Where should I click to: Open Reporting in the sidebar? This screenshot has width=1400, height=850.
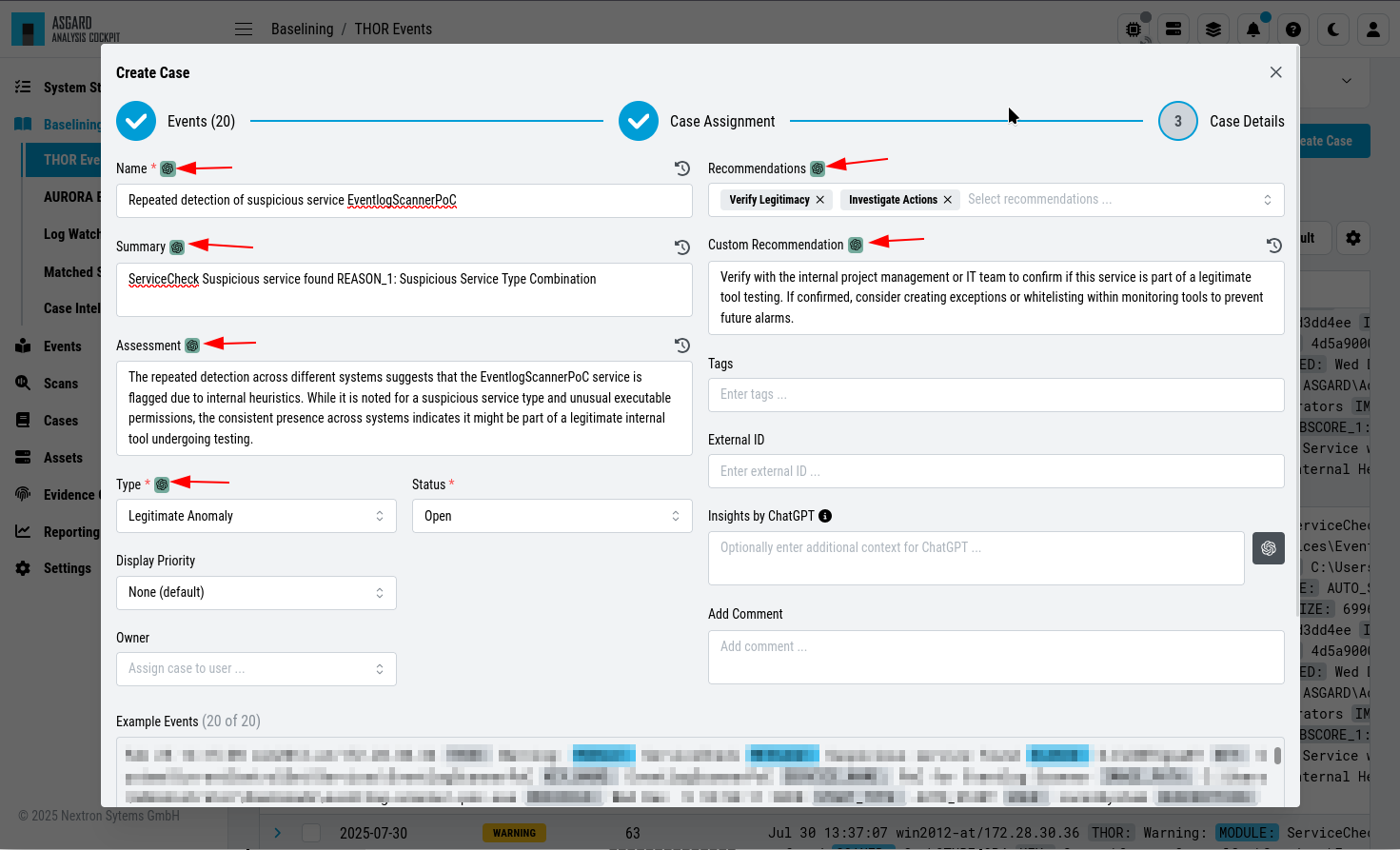coord(55,532)
